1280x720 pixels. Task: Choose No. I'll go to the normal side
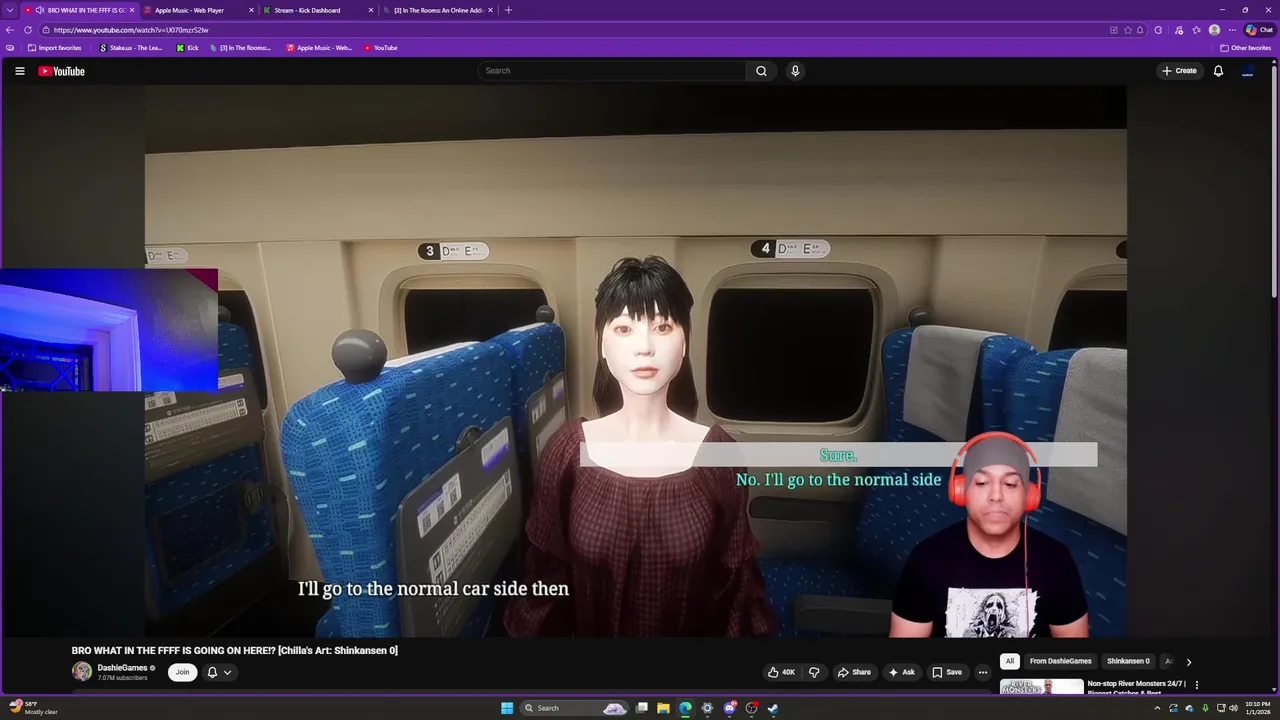click(x=838, y=480)
